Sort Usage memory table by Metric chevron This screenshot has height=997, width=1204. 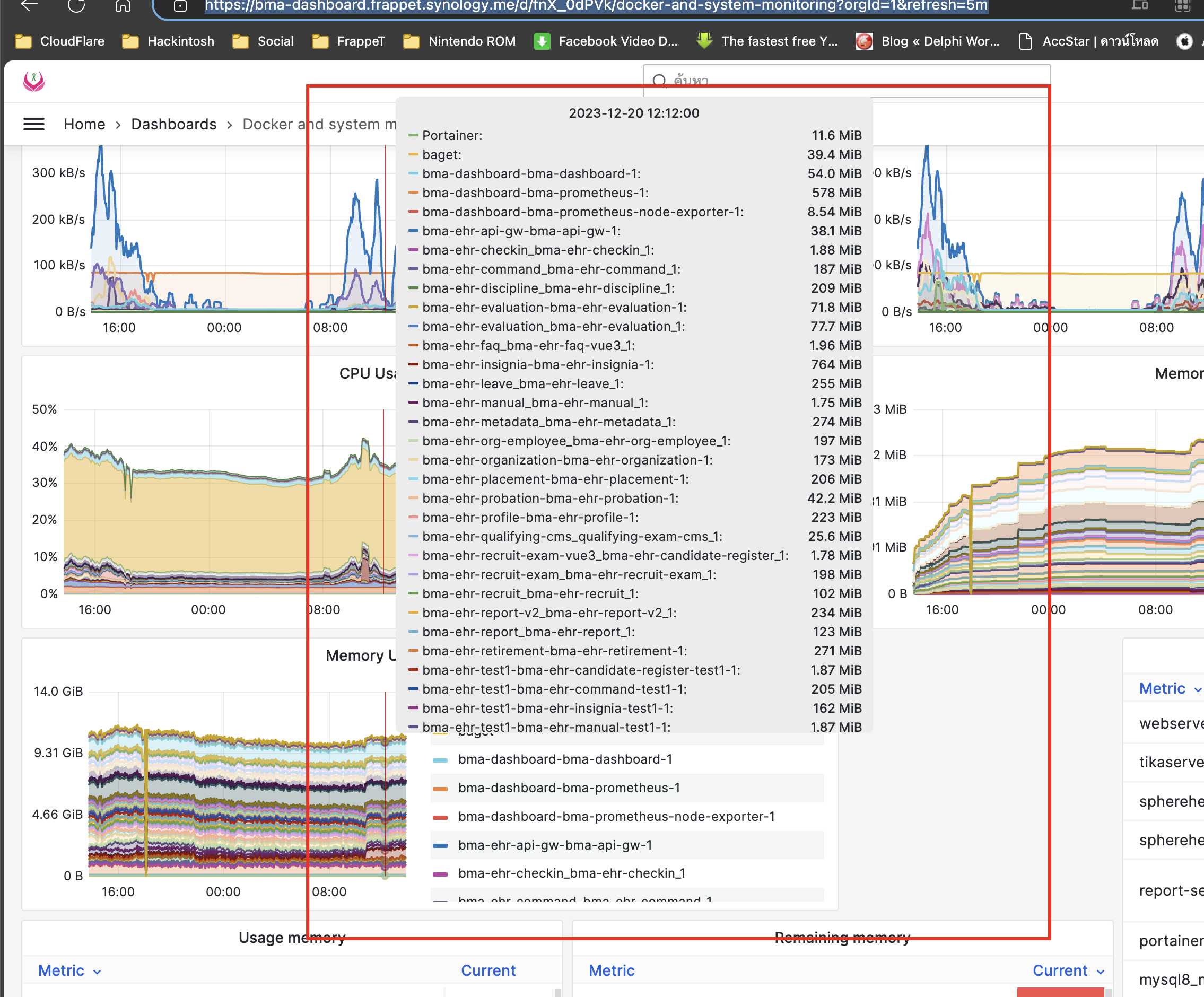tap(97, 972)
